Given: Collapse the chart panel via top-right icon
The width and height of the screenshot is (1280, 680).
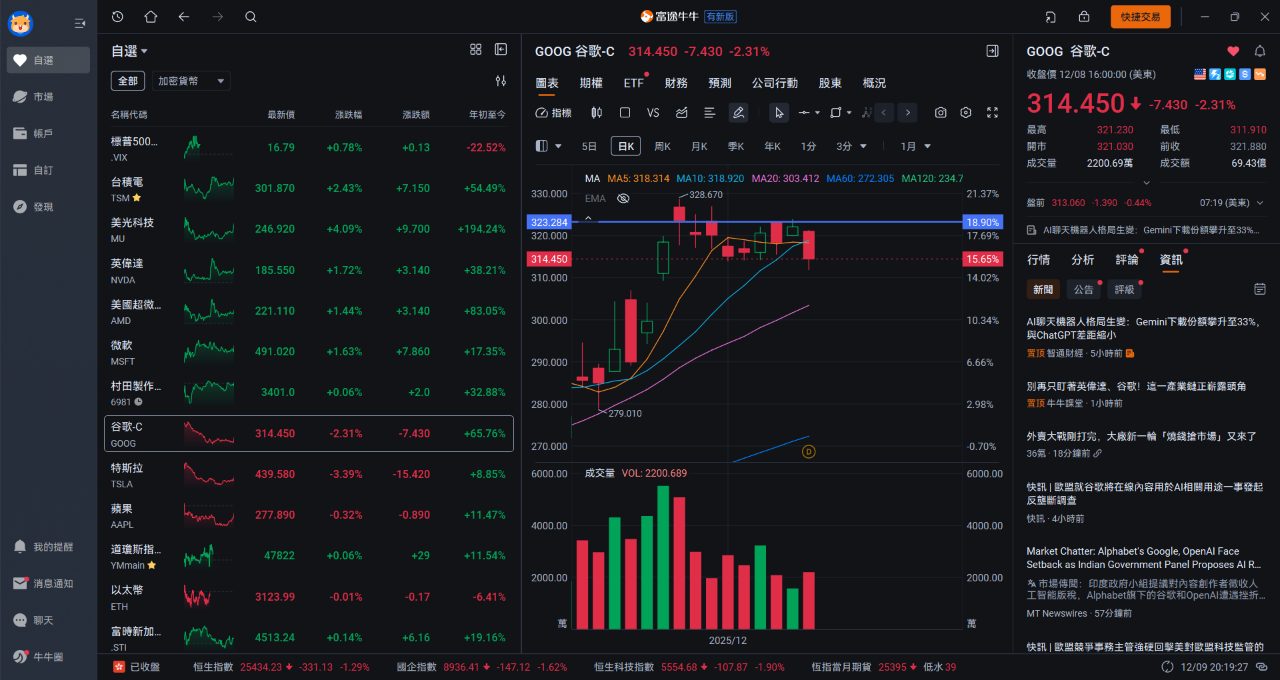Looking at the screenshot, I should click(x=992, y=51).
